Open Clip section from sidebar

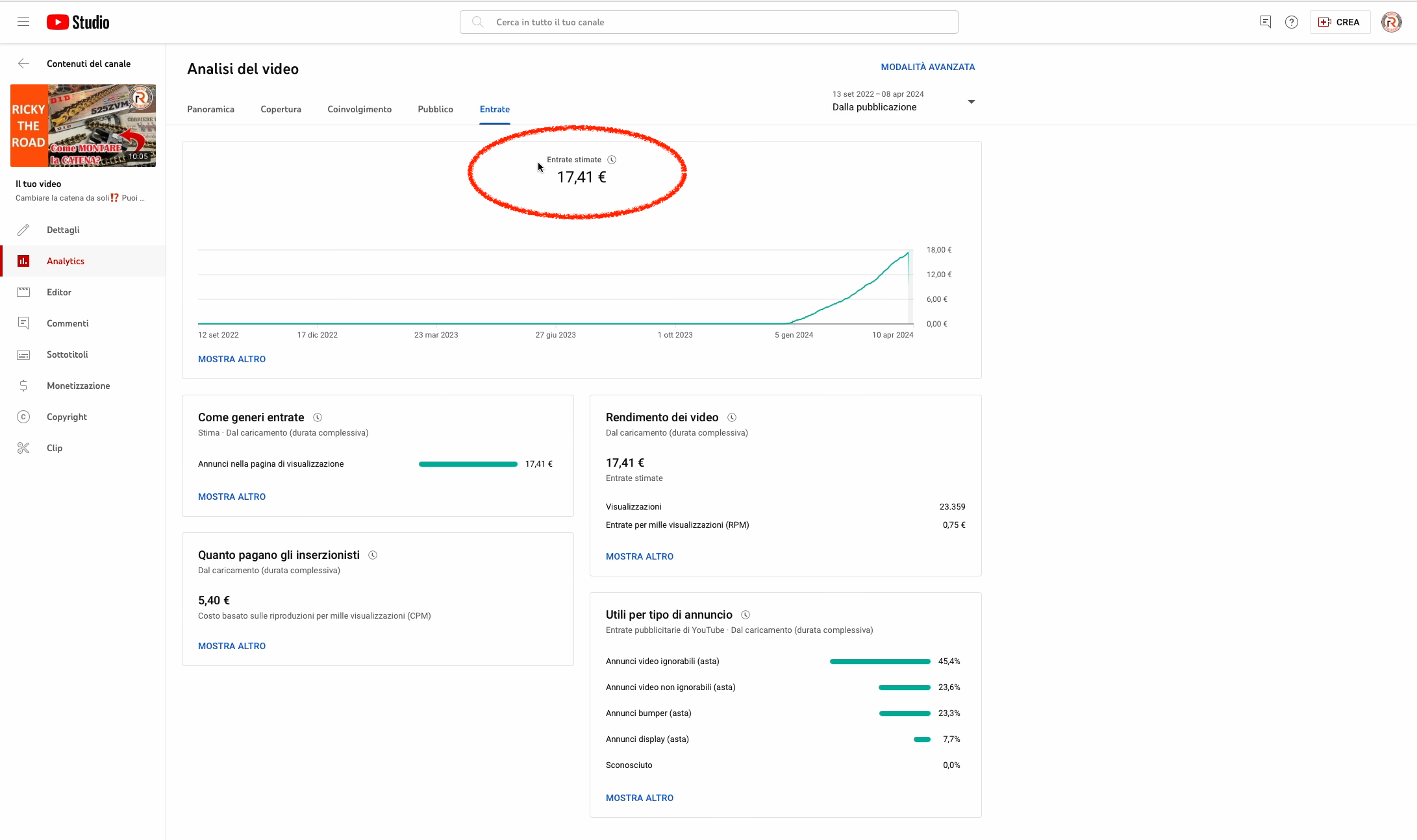(x=54, y=447)
